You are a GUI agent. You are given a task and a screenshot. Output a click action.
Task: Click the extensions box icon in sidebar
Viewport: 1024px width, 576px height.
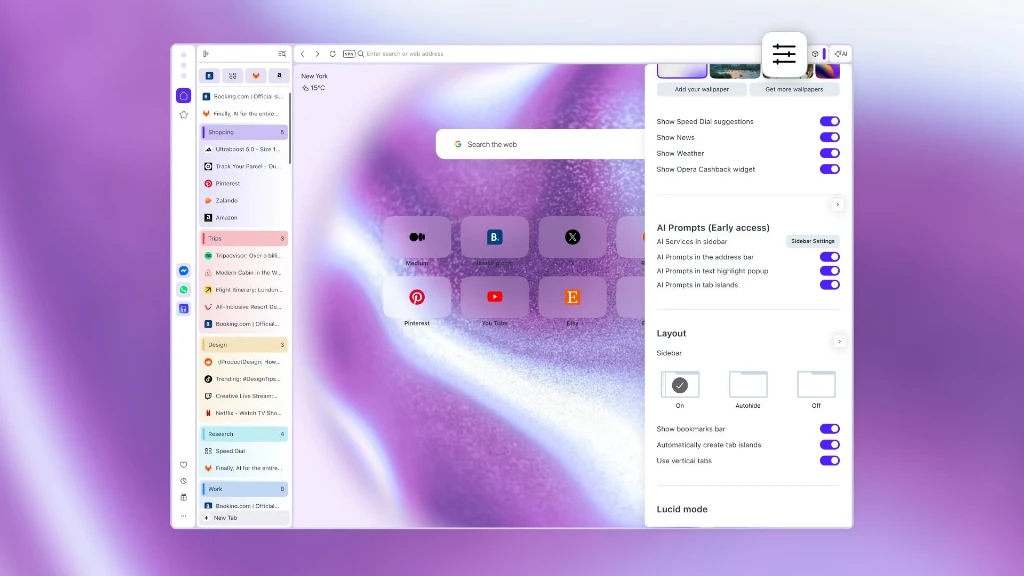pyautogui.click(x=184, y=498)
